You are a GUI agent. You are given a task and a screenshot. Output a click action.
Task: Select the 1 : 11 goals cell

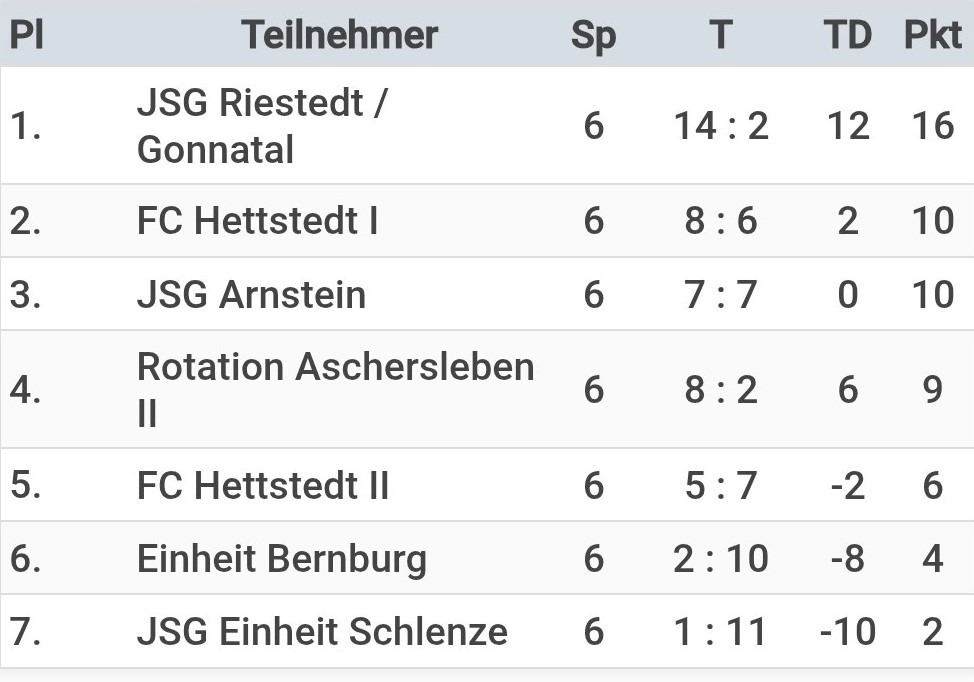coord(721,632)
